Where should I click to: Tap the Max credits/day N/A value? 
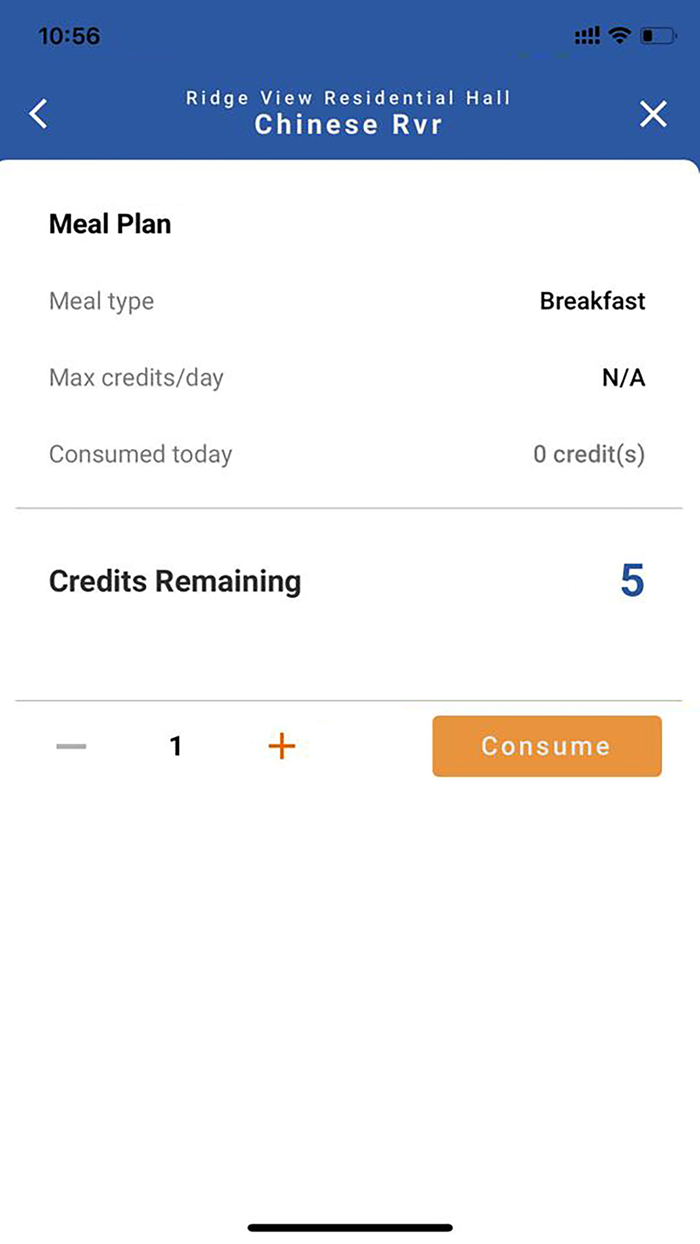[623, 378]
